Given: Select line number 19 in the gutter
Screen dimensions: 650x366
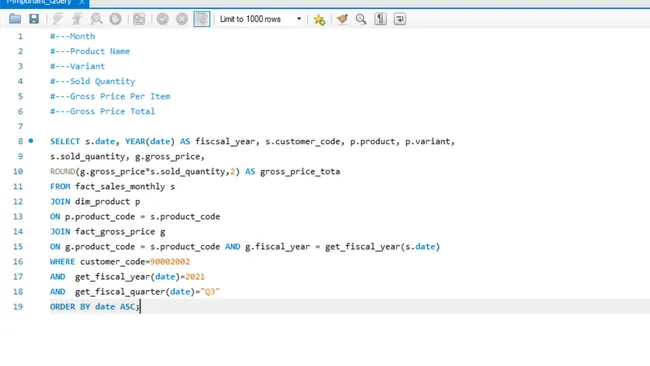Looking at the screenshot, I should pyautogui.click(x=18, y=306).
